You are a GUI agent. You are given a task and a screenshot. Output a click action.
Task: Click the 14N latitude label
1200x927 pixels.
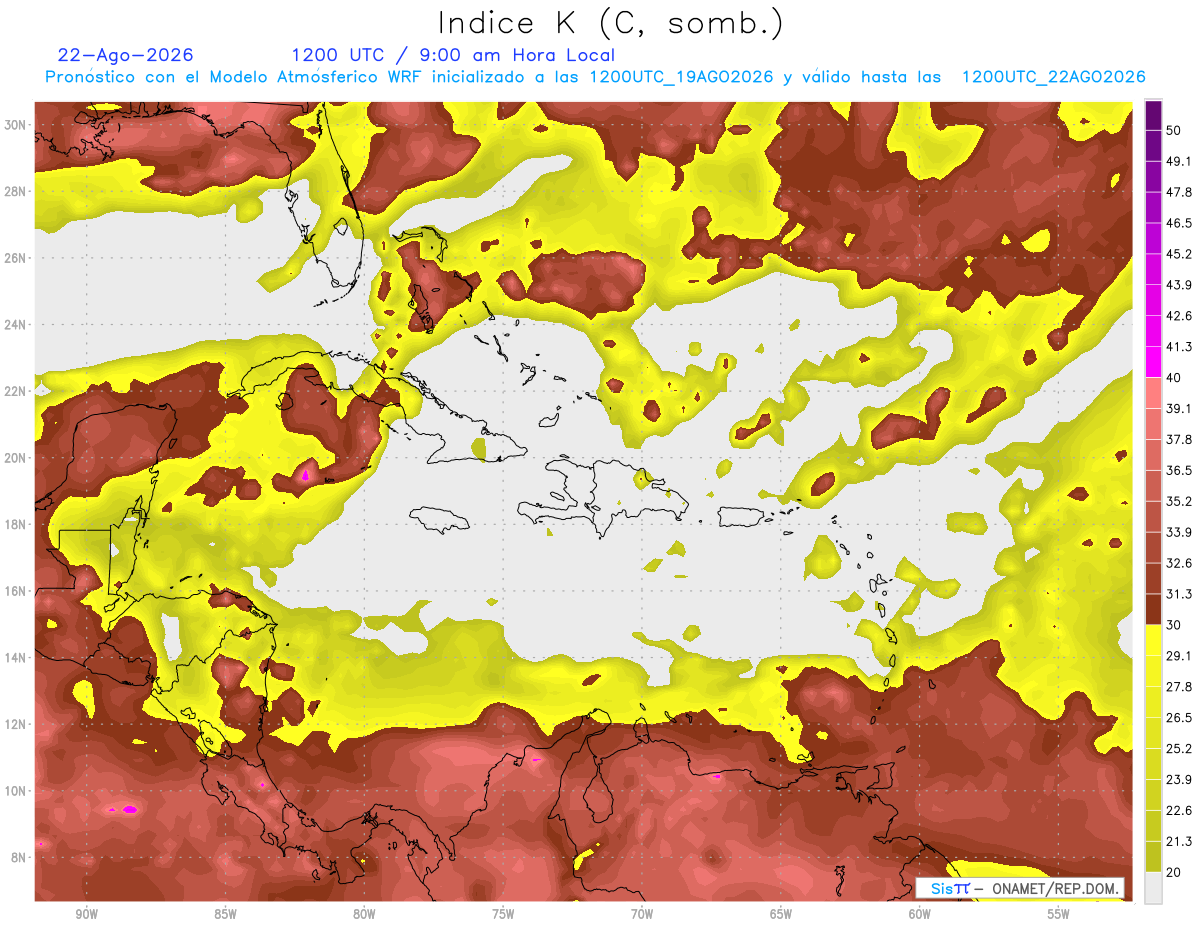click(x=16, y=658)
